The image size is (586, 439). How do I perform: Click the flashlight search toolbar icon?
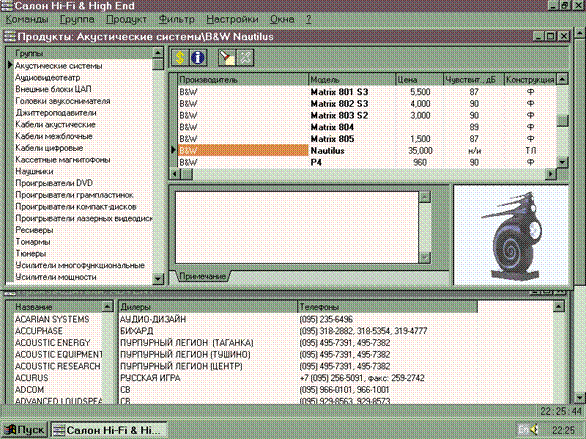click(226, 58)
